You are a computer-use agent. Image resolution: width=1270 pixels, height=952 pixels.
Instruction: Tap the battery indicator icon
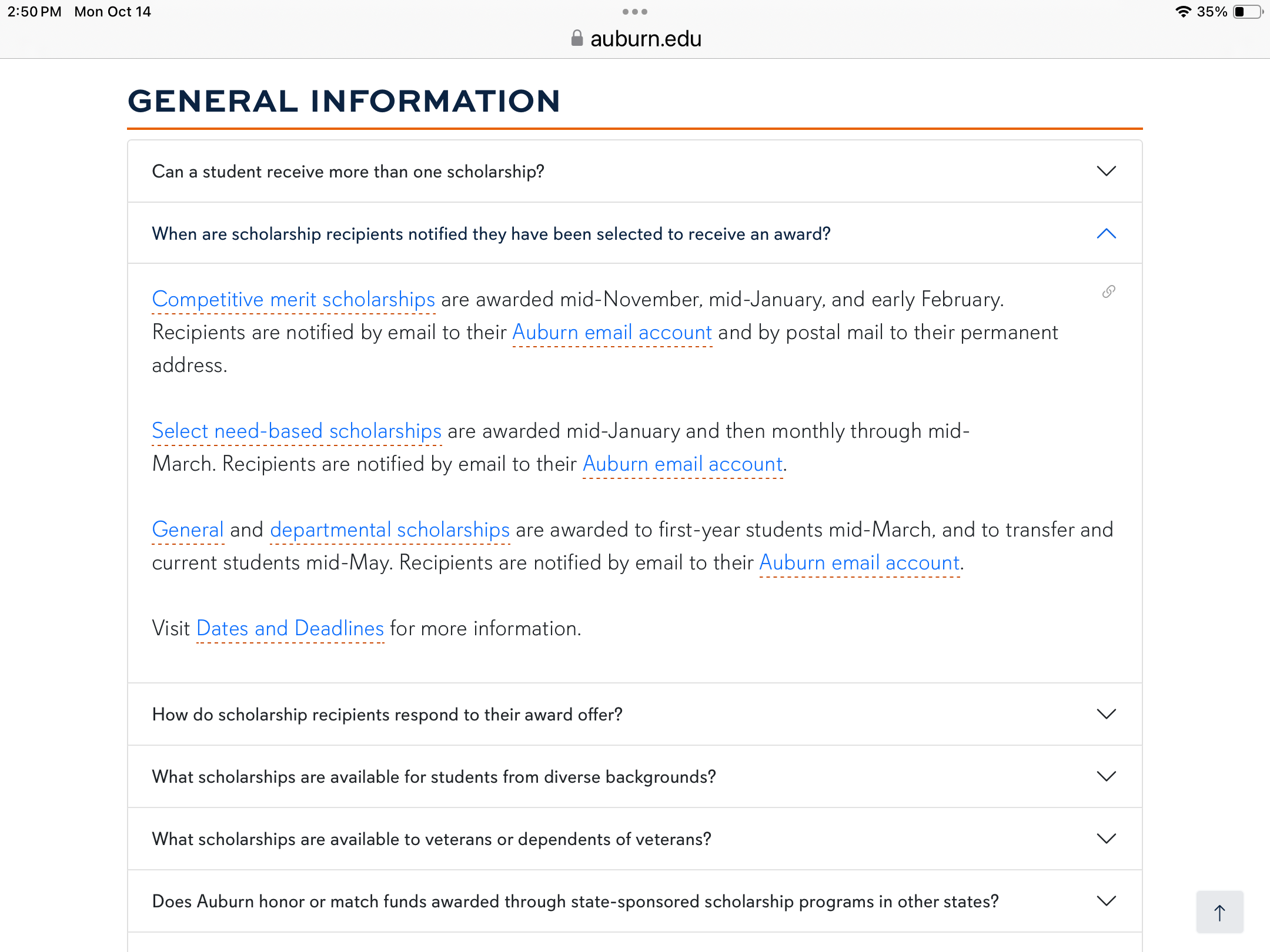coord(1248,12)
